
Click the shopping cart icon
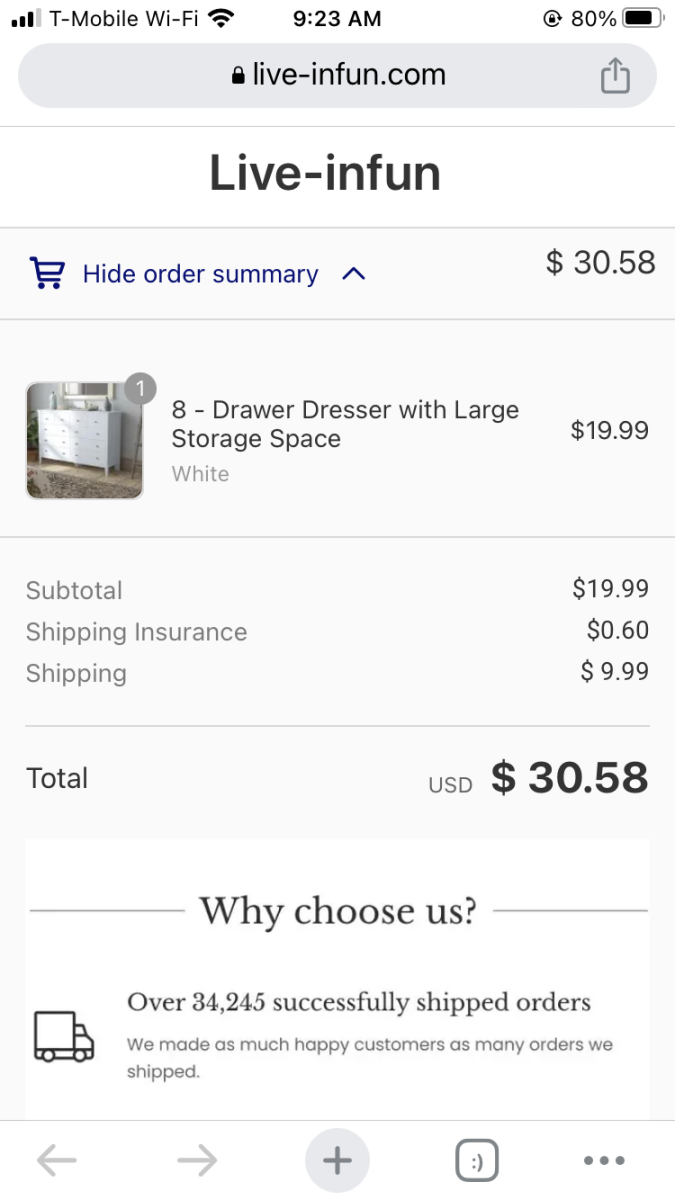(x=47, y=273)
